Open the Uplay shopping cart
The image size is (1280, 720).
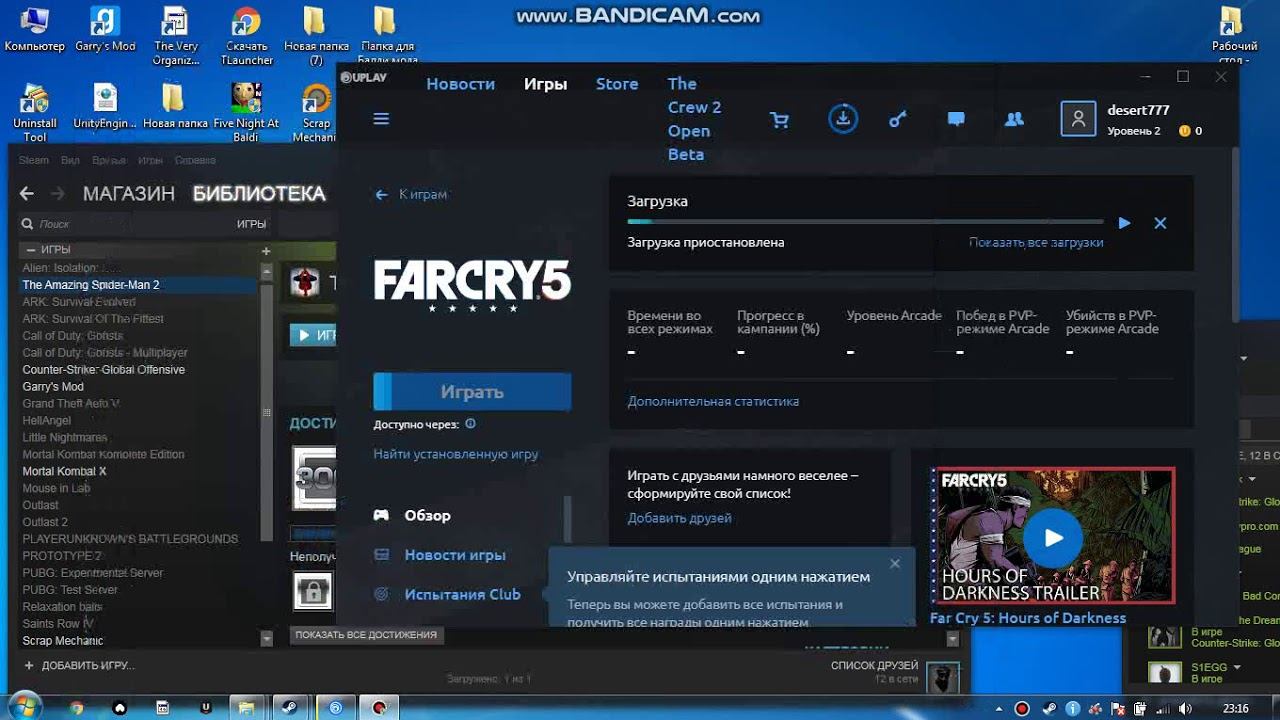(779, 120)
